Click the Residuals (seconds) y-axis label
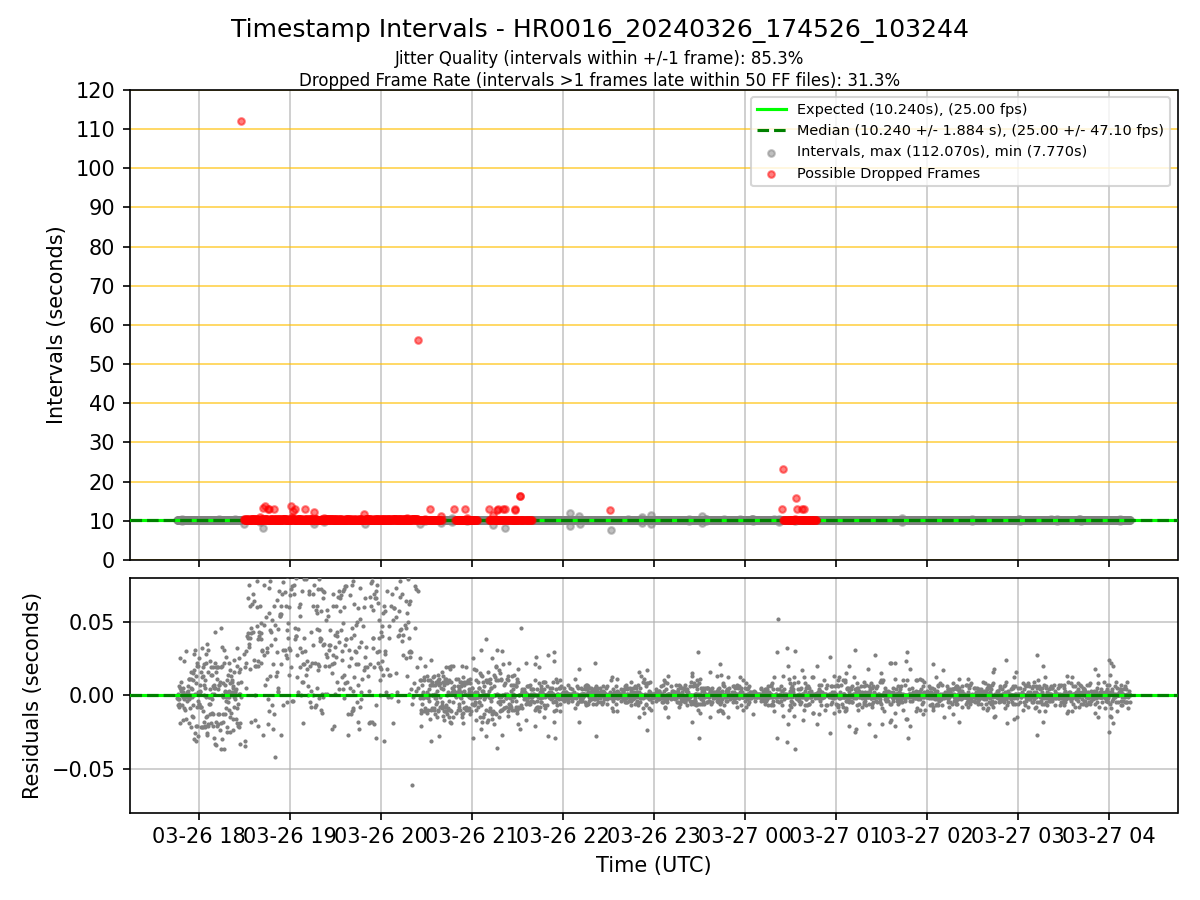 coord(32,696)
